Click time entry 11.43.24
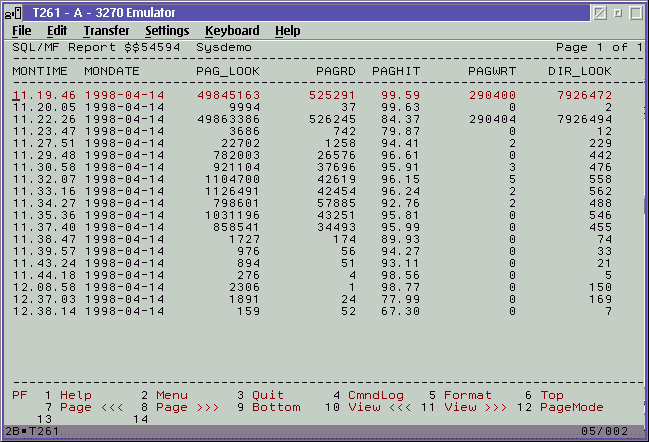Image resolution: width=649 pixels, height=442 pixels. (x=44, y=263)
